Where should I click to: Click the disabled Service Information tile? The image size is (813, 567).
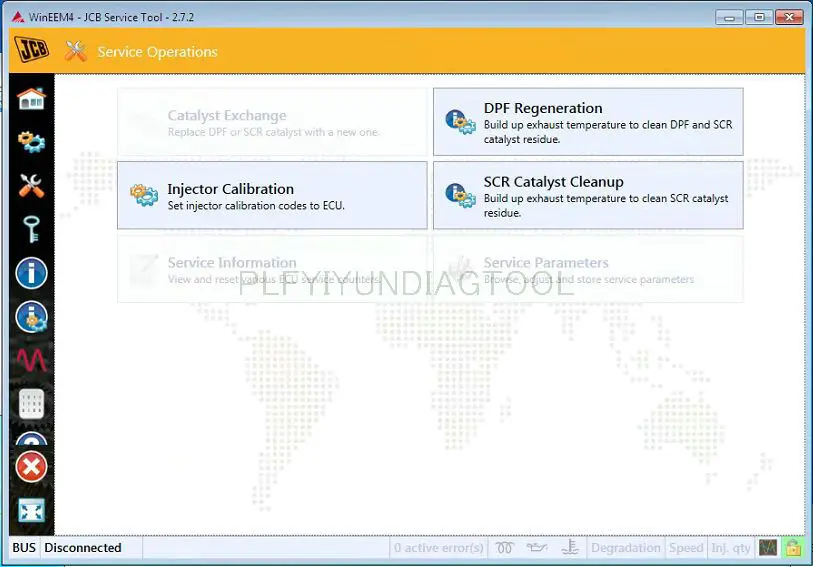[272, 269]
